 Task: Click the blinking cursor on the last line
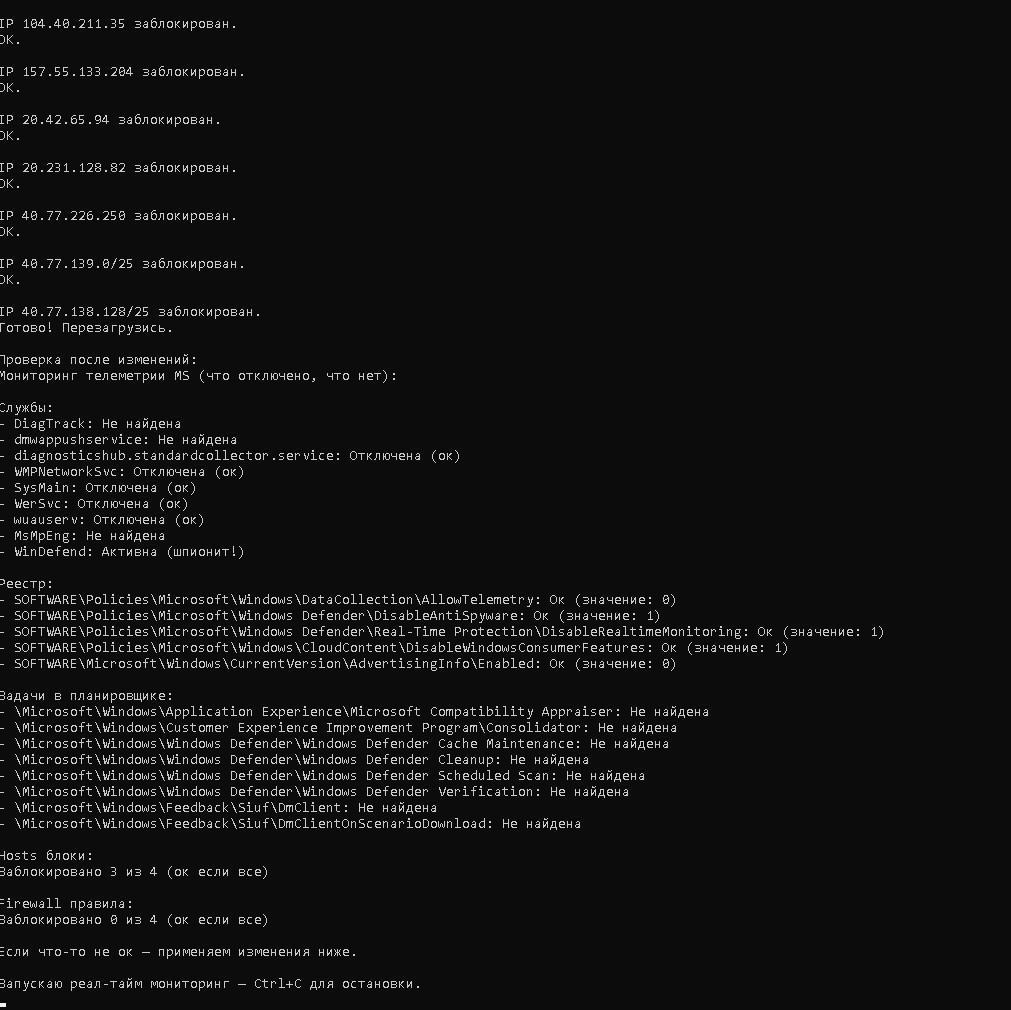point(4,1003)
